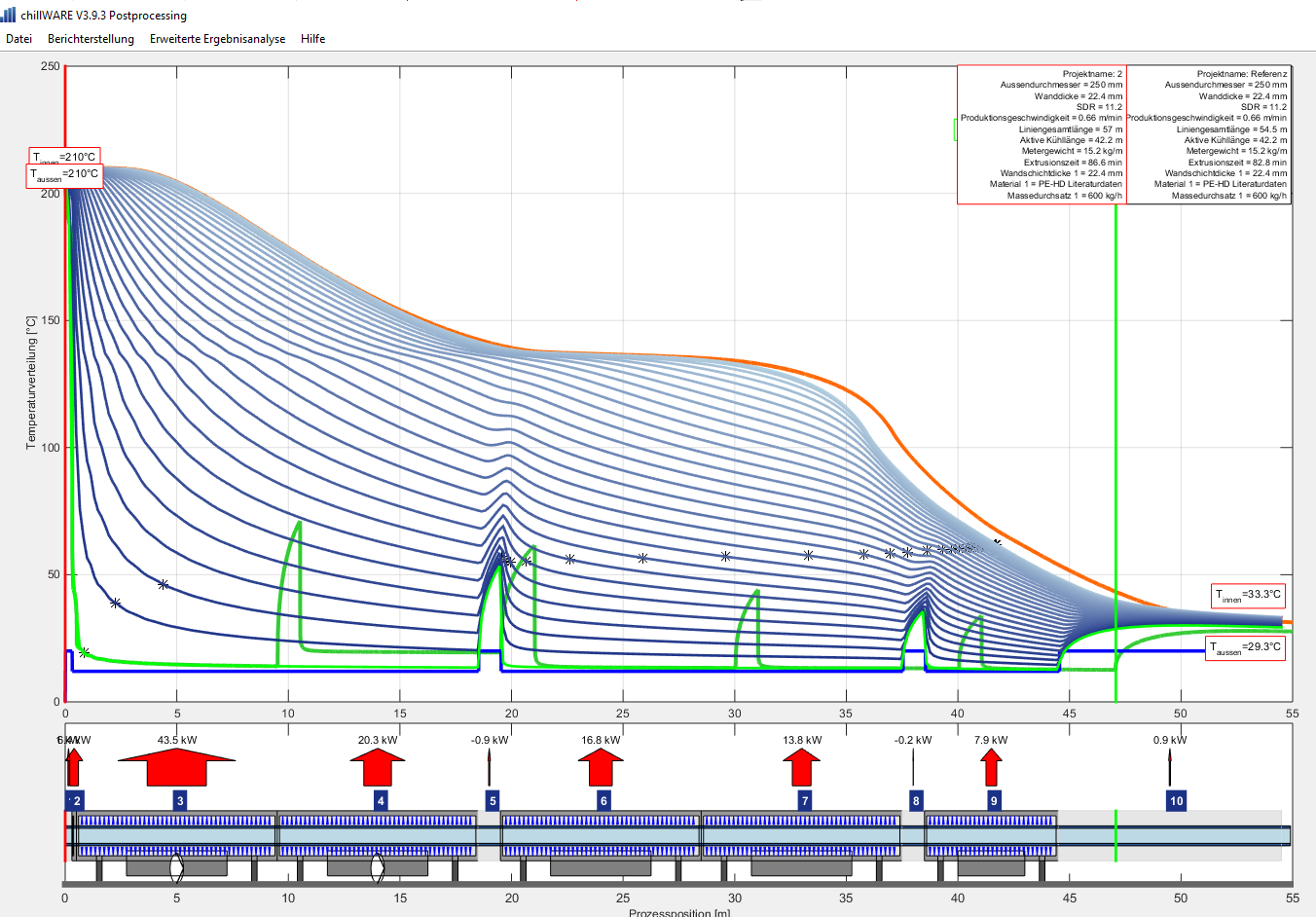Open the Erweiterte Ergebnisanalyse menu
The width and height of the screenshot is (1316, 917).
tap(217, 39)
